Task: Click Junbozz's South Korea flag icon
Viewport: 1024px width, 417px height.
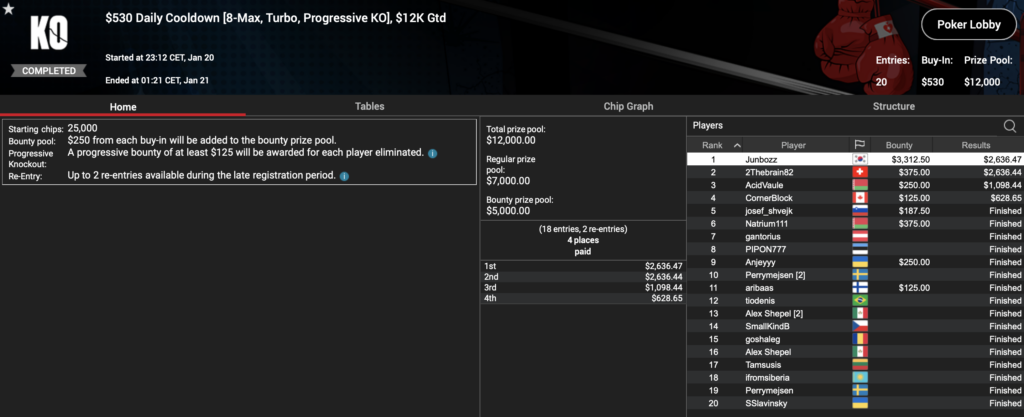Action: 858,159
